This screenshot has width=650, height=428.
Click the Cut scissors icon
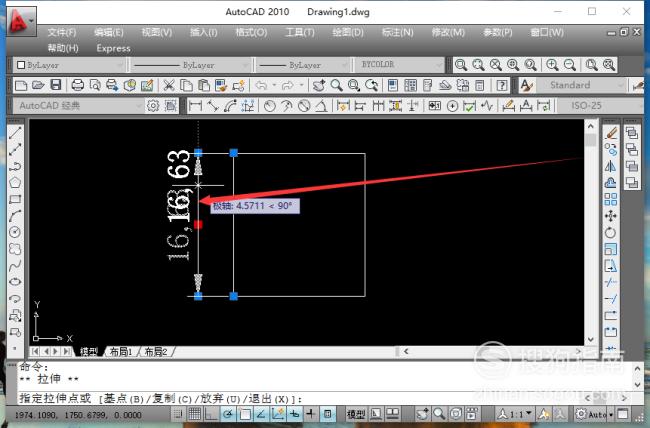point(169,85)
